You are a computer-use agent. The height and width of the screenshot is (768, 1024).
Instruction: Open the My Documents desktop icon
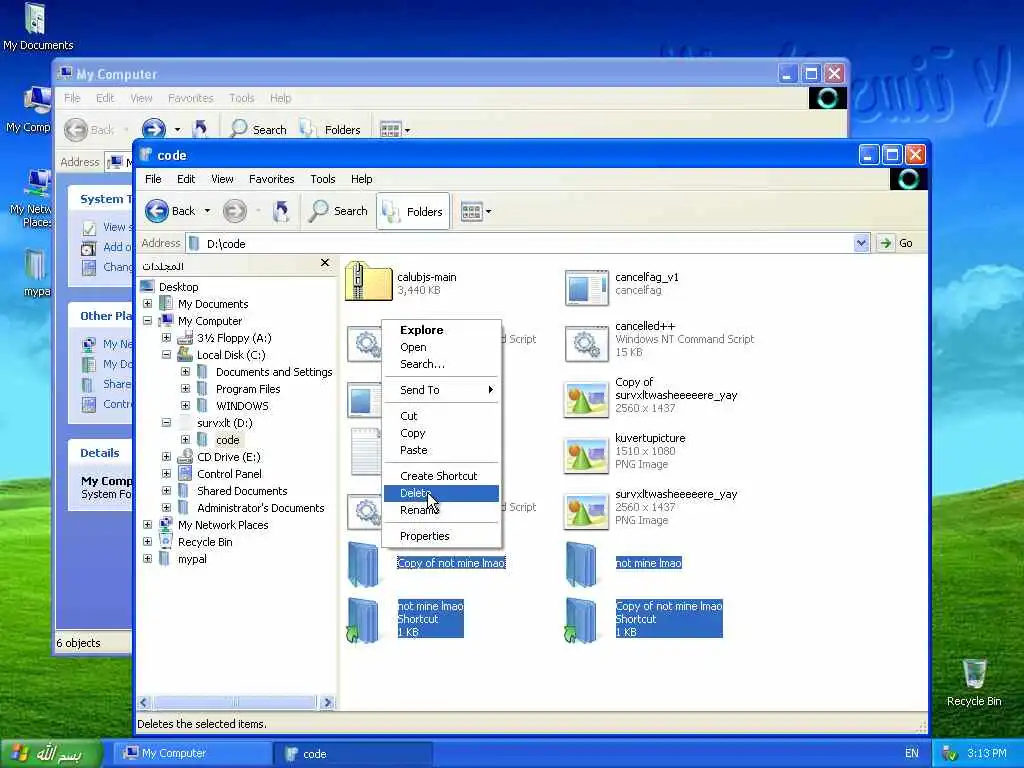[37, 18]
